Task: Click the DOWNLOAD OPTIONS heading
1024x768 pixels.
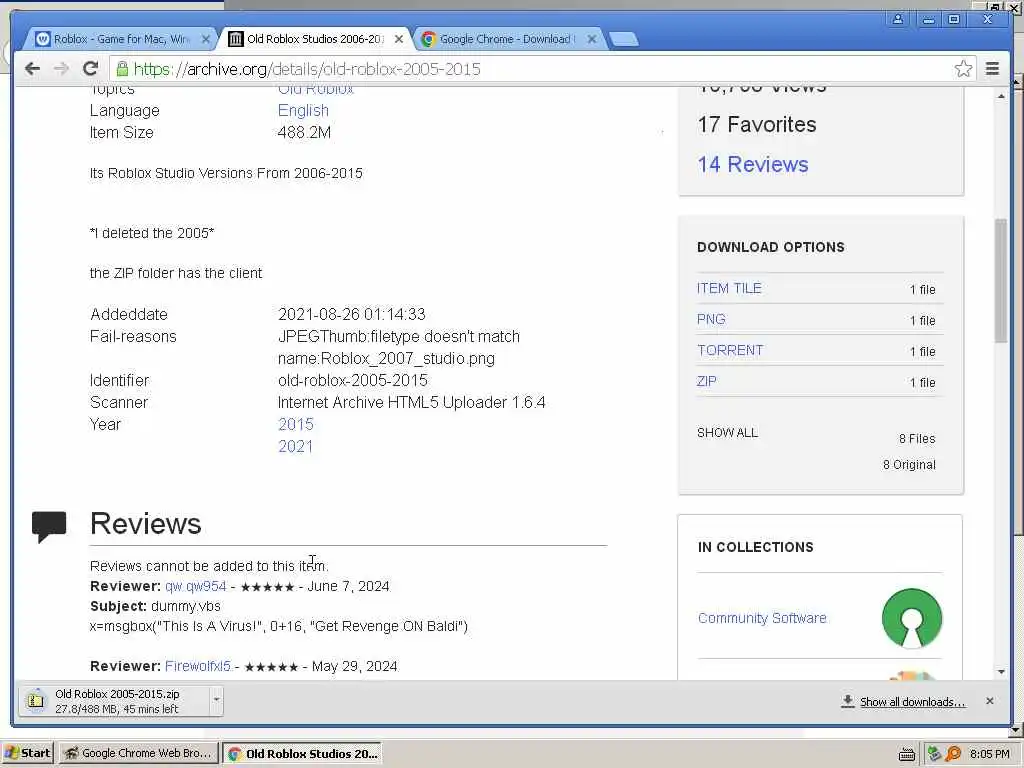Action: [x=771, y=247]
